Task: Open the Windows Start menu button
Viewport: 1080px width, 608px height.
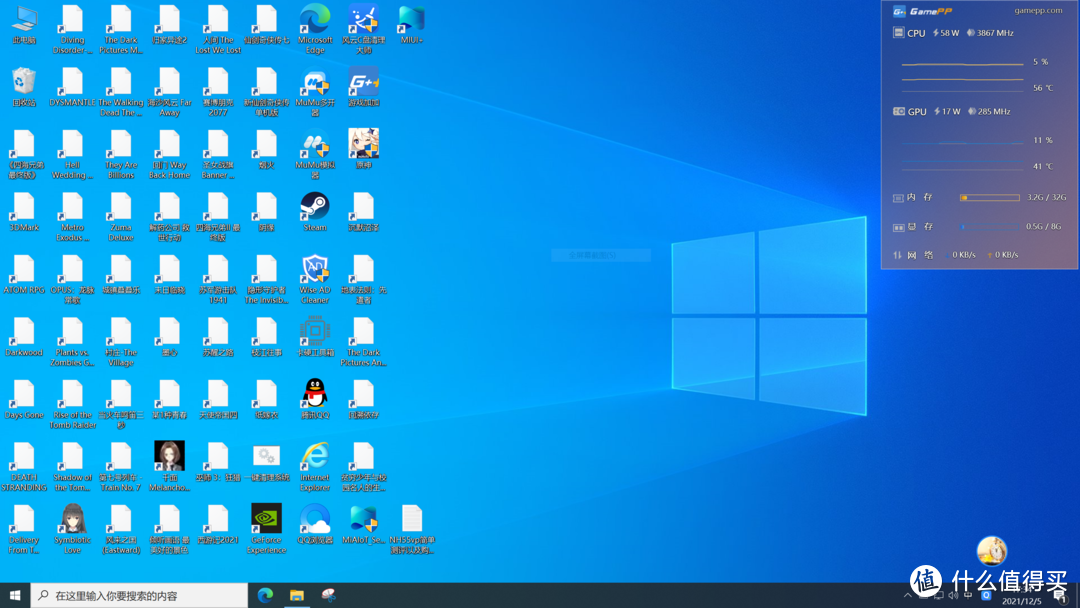Action: tap(15, 595)
